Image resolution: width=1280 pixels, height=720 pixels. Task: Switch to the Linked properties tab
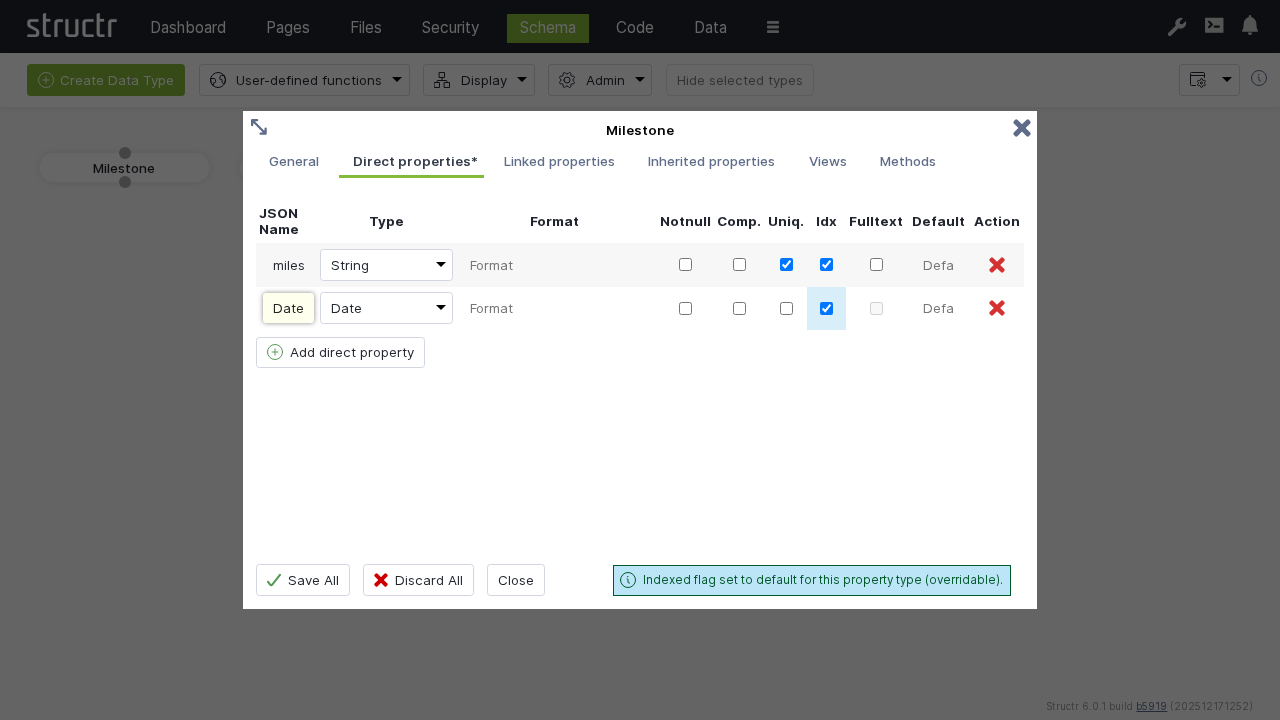coord(559,161)
